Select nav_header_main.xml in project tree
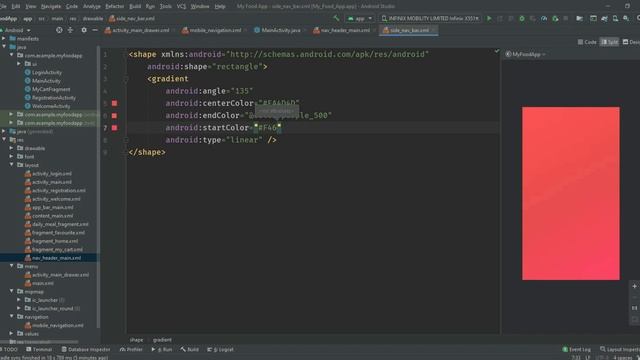 pyautogui.click(x=56, y=258)
